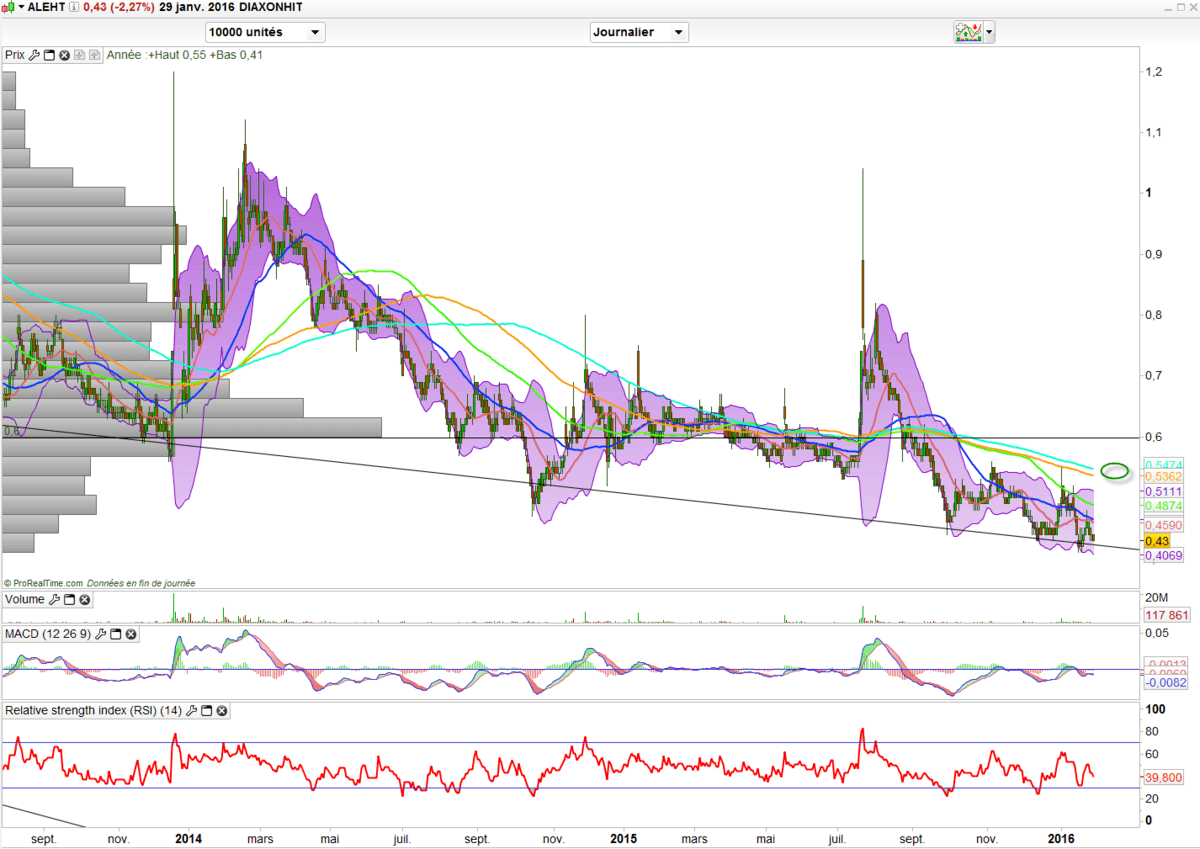Click the green ellipse drawn on chart
1200x849 pixels.
tap(1114, 469)
